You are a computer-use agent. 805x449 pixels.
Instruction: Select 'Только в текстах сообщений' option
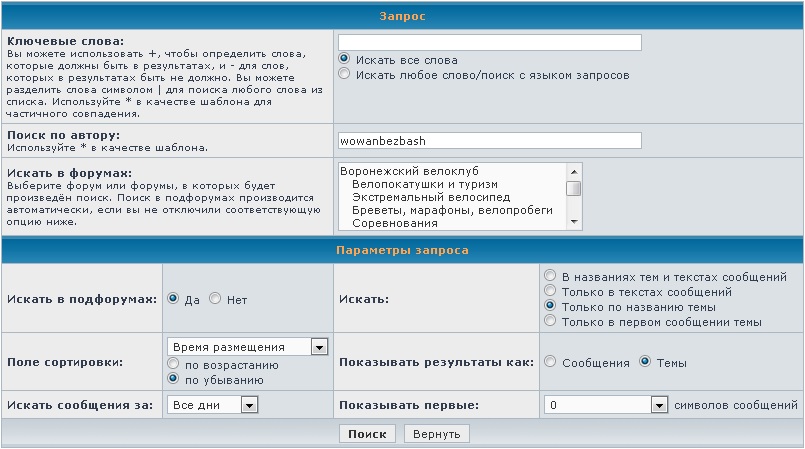pyautogui.click(x=550, y=290)
